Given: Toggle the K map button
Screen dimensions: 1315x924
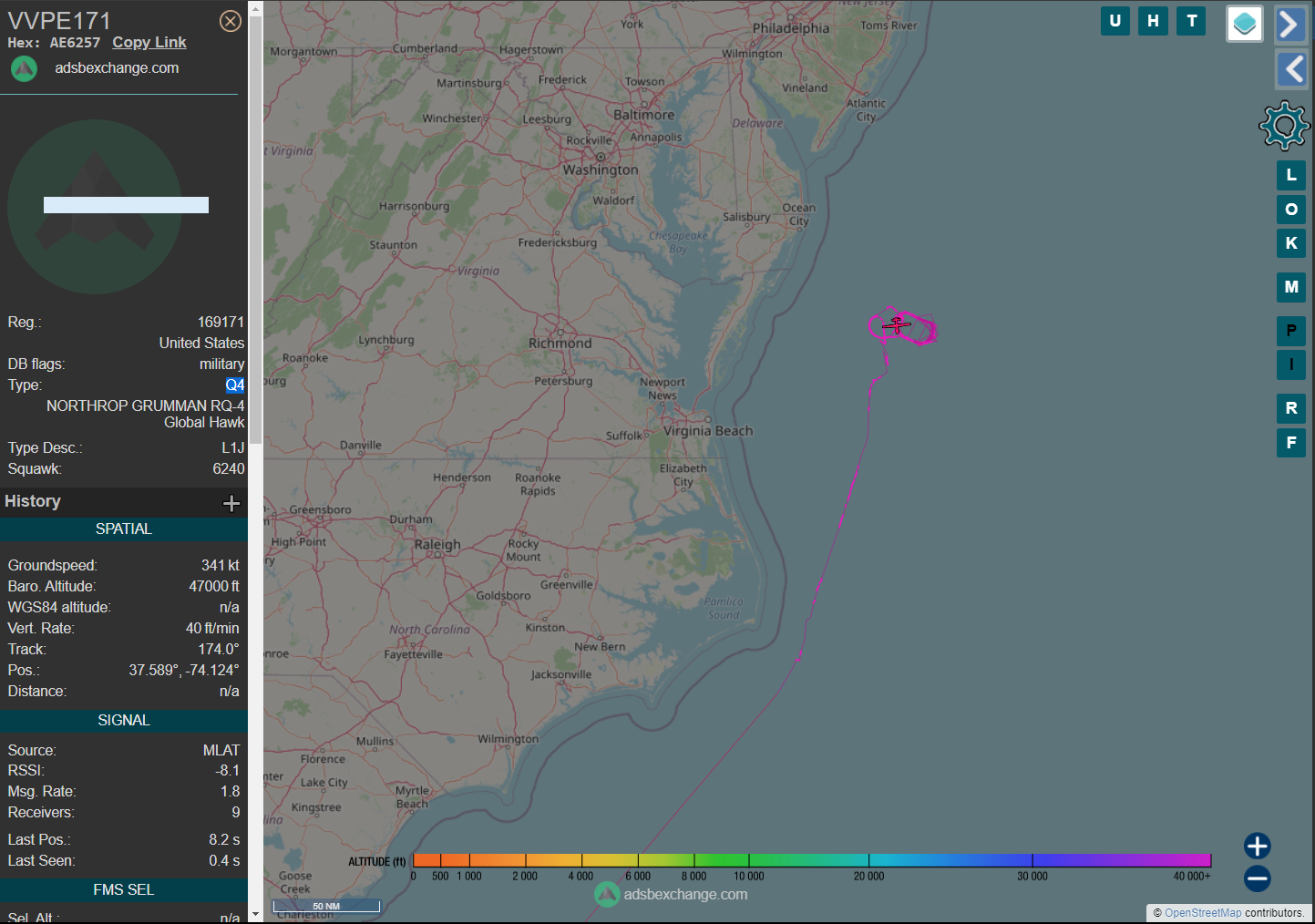Looking at the screenshot, I should (x=1291, y=243).
